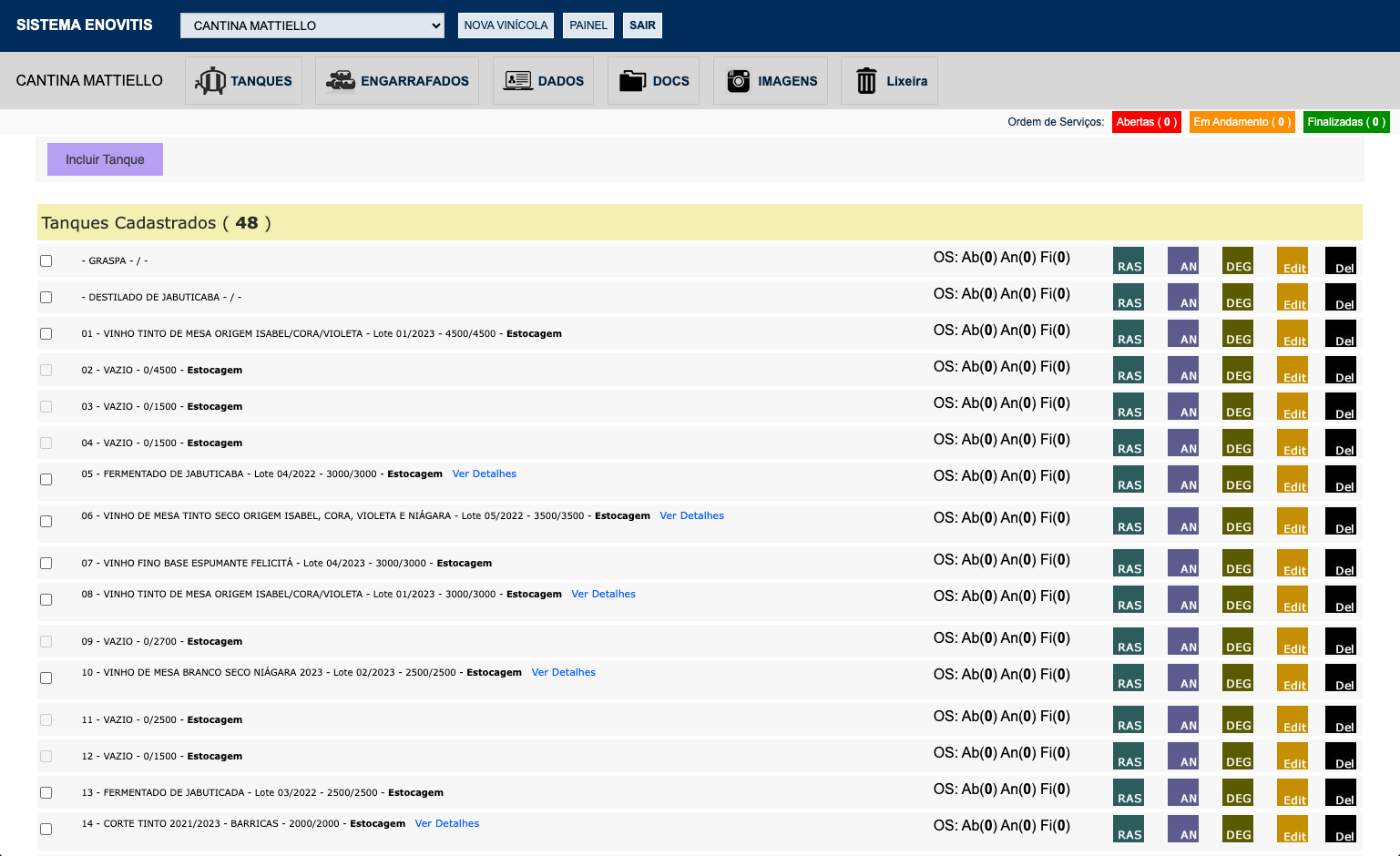Expand the CANTINA MATTIELLO winery dropdown
The height and width of the screenshot is (856, 1400).
click(312, 25)
